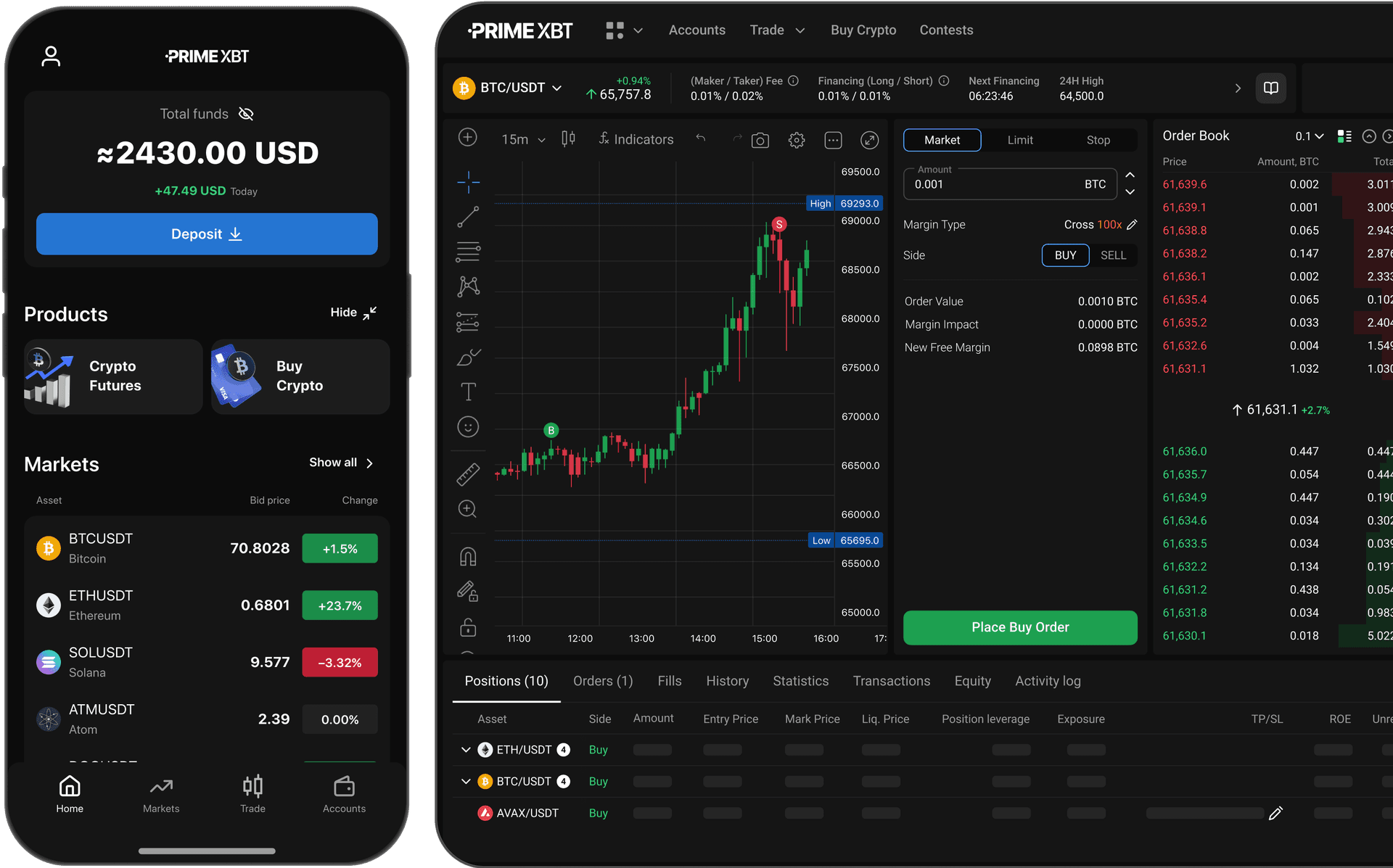Select the SOLUSDT Solana market row
This screenshot has height=868, width=1393.
[207, 662]
